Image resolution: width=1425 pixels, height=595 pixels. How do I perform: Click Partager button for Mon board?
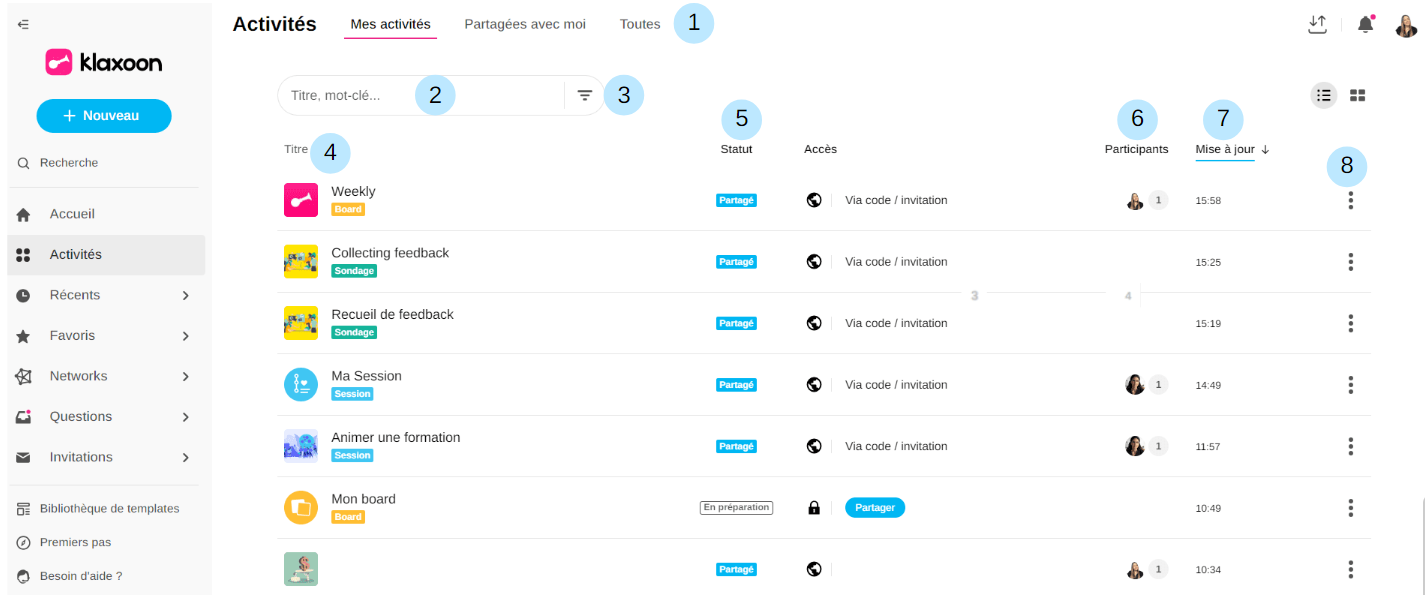[874, 508]
